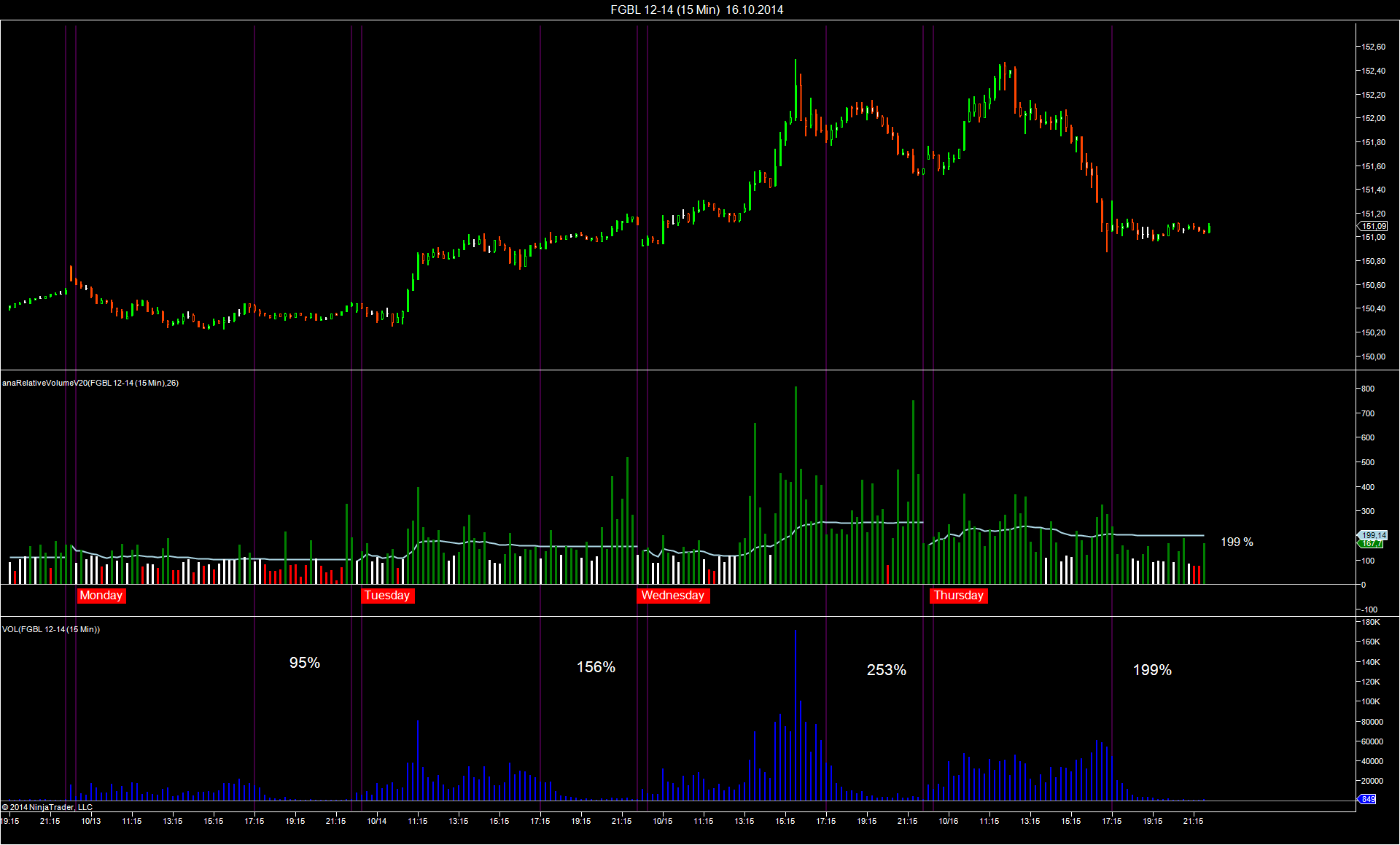Click the 150,80 price axis label
The width and height of the screenshot is (1400, 845).
1374,261
